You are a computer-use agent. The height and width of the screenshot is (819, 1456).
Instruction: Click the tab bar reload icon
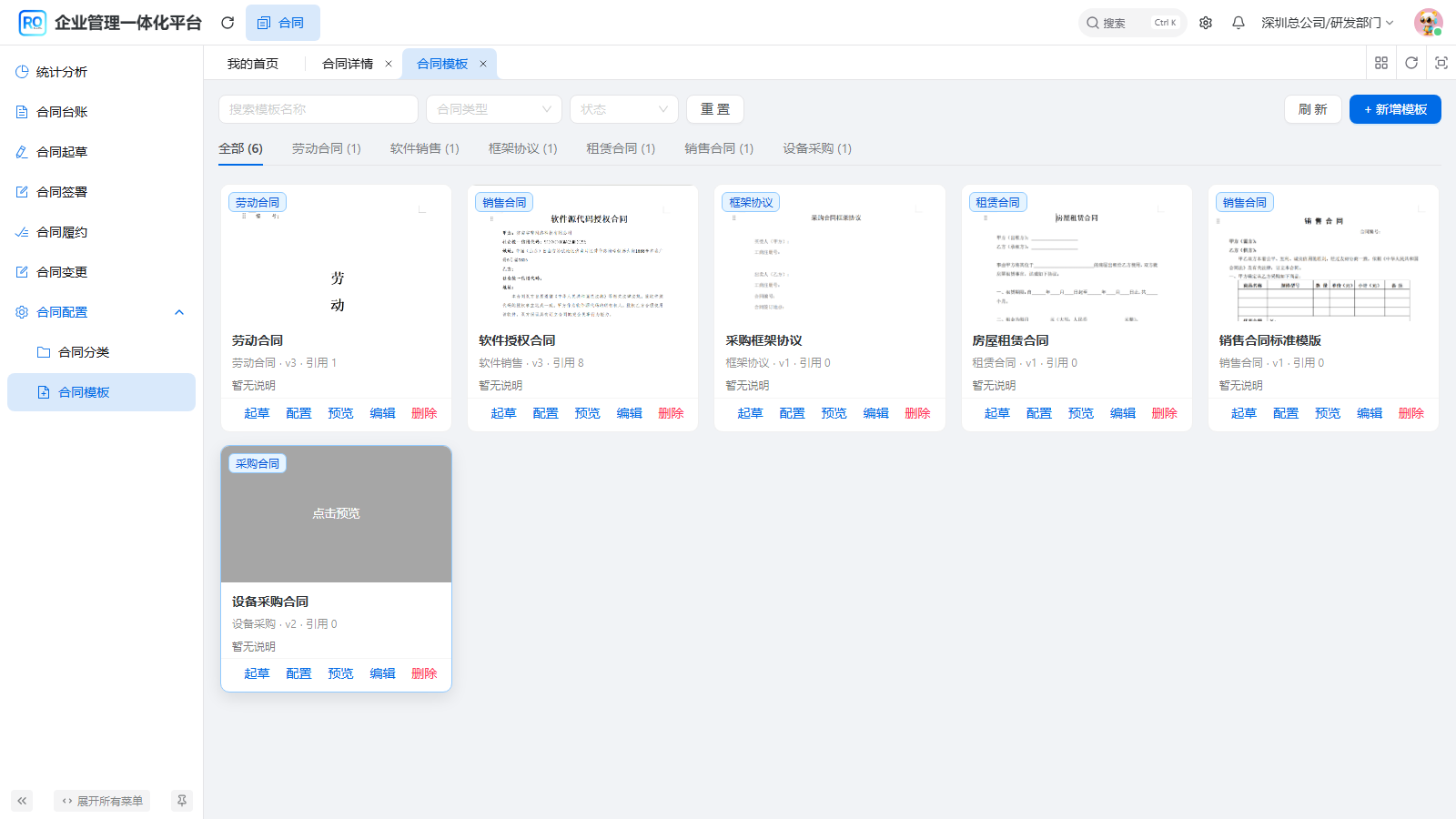point(1411,63)
